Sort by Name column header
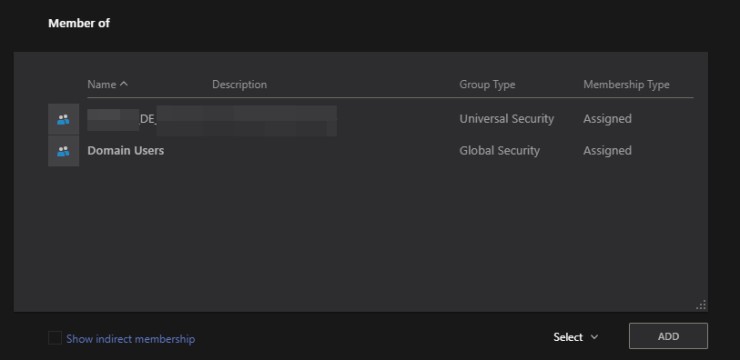The width and height of the screenshot is (740, 360). tap(101, 84)
